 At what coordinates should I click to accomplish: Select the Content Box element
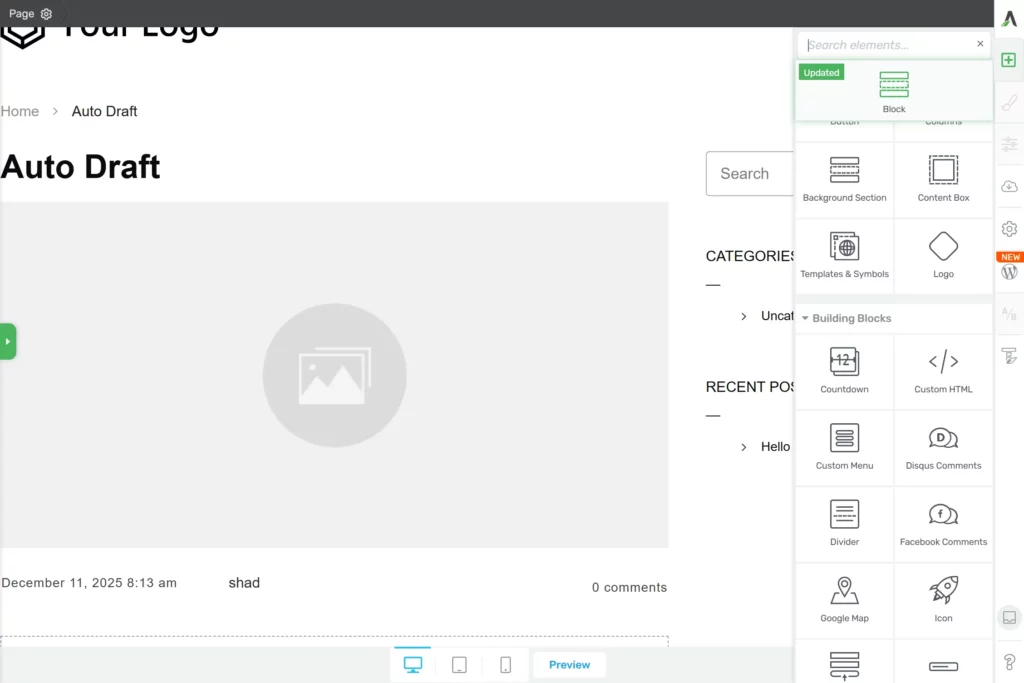click(943, 179)
